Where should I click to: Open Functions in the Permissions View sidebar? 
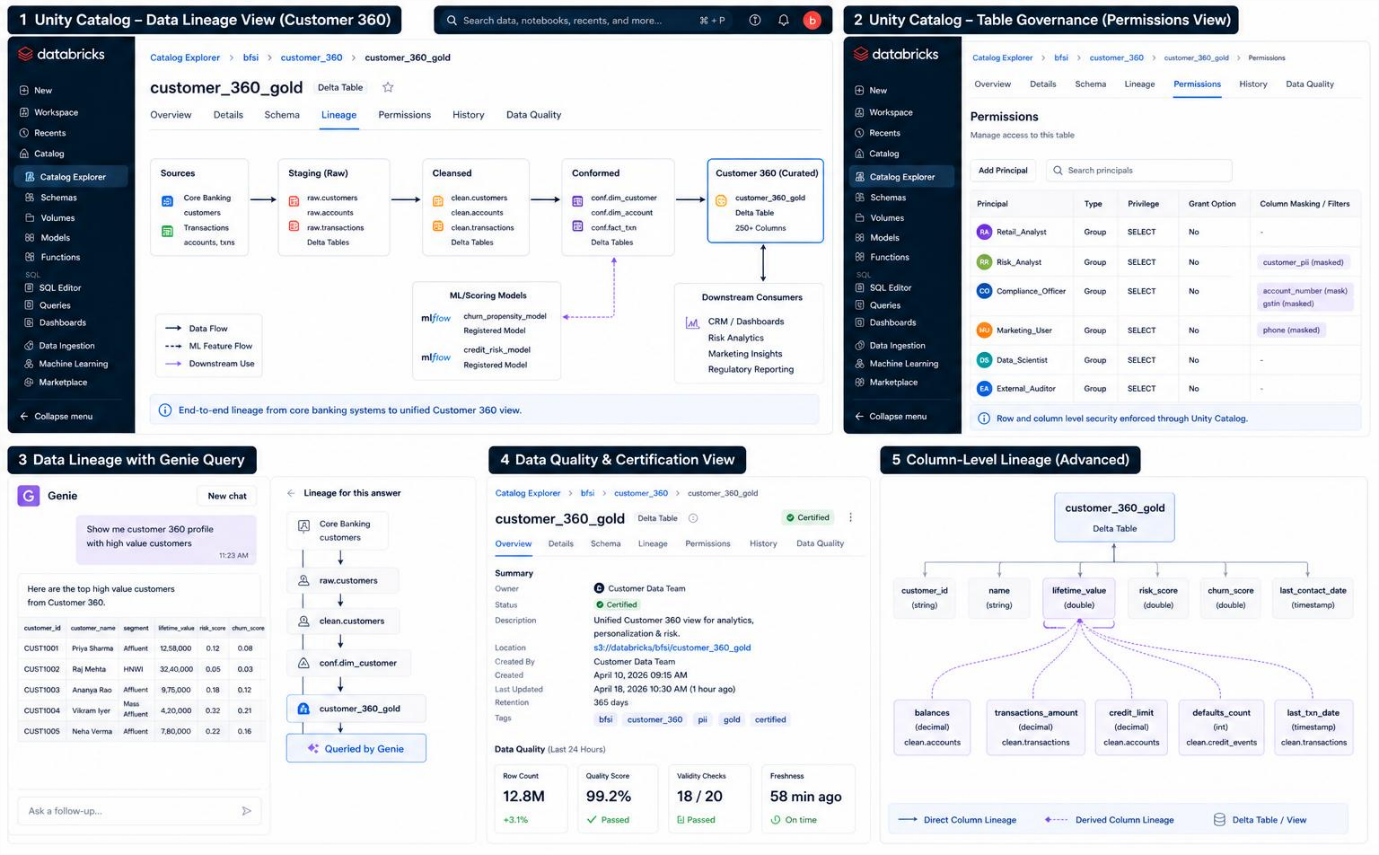click(x=890, y=257)
